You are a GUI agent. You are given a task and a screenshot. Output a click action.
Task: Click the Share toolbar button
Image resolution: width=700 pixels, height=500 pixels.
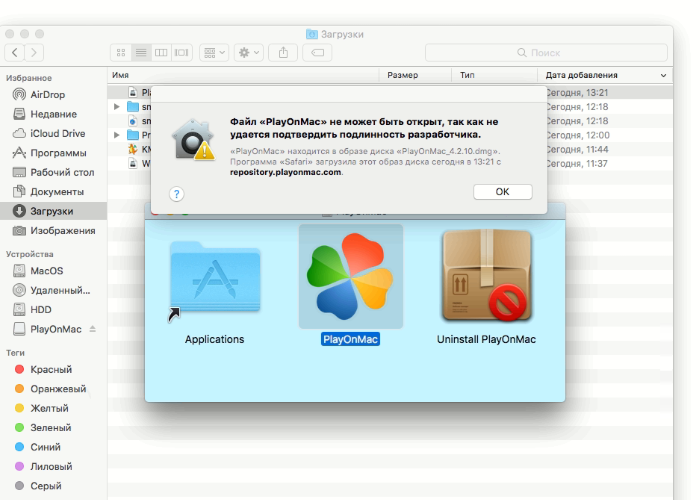click(283, 53)
